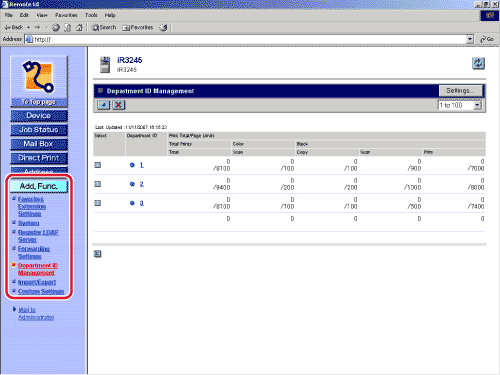Click the blue bullet icon beside ID 2
This screenshot has height=375, width=500.
tap(132, 184)
